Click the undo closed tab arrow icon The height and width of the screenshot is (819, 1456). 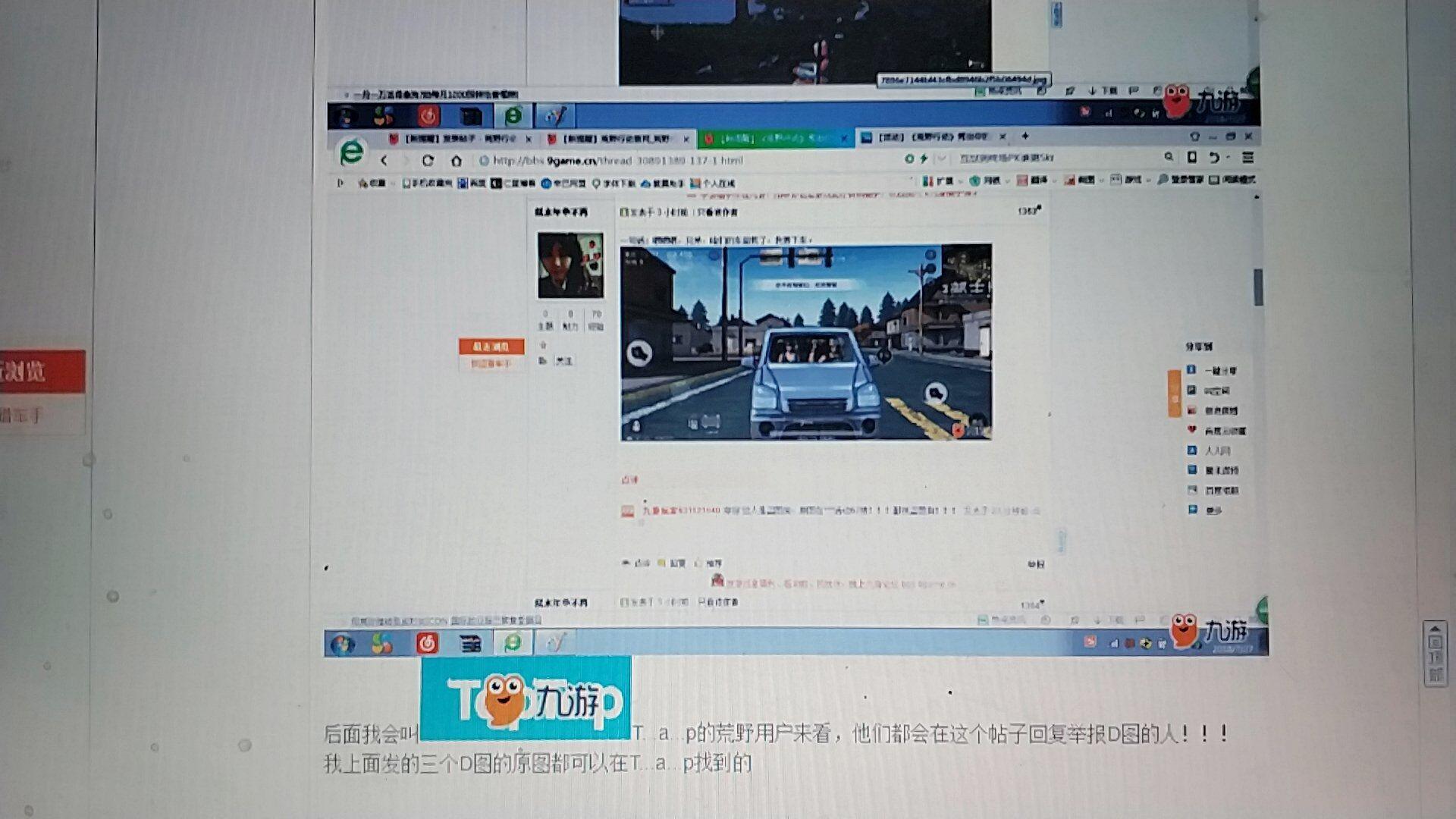point(1213,158)
